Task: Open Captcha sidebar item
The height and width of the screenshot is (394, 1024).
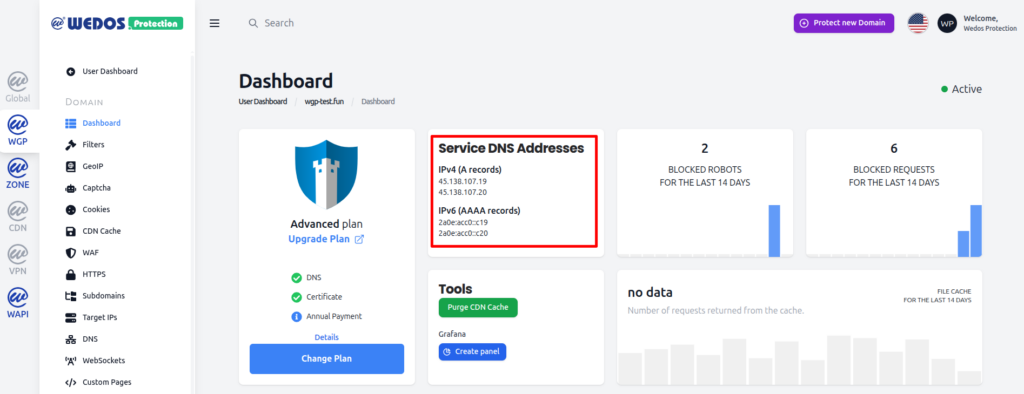Action: pos(88,188)
